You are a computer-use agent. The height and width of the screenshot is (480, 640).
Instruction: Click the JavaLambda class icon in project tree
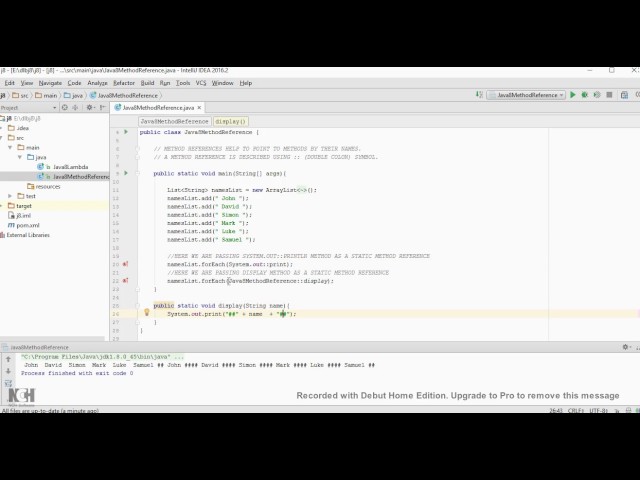40,167
